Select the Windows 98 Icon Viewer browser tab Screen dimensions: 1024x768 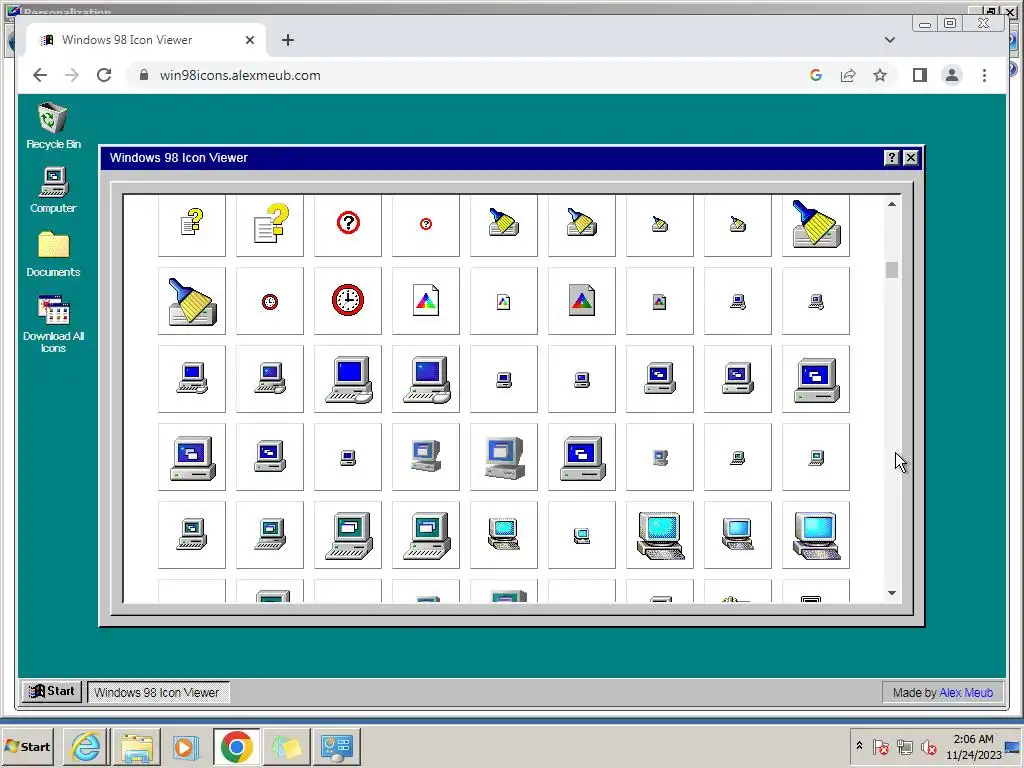(x=146, y=40)
